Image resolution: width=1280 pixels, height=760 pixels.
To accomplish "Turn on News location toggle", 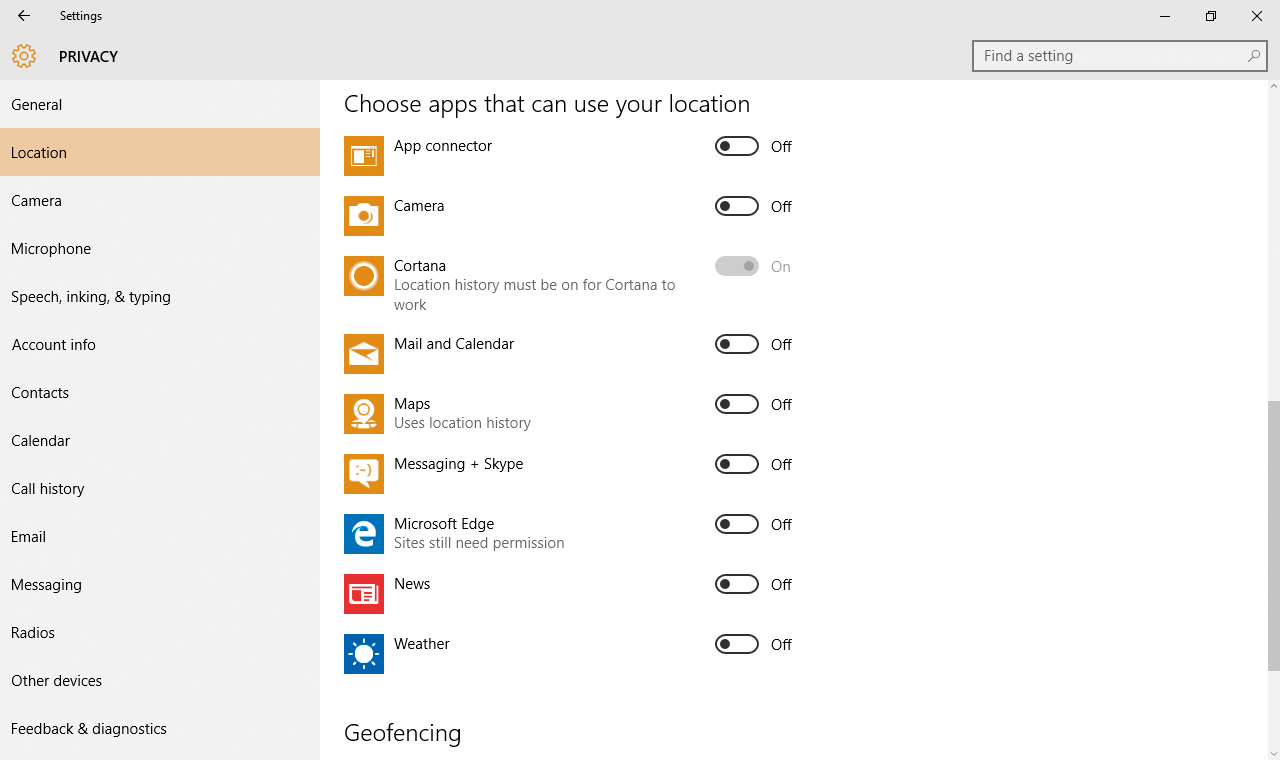I will [737, 585].
